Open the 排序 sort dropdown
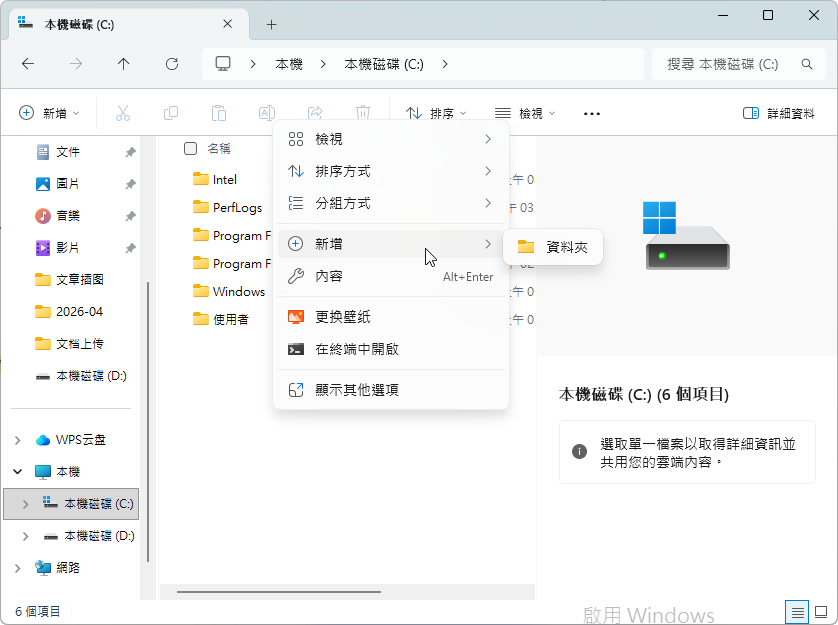Screen dimensions: 838x625 (x=437, y=114)
